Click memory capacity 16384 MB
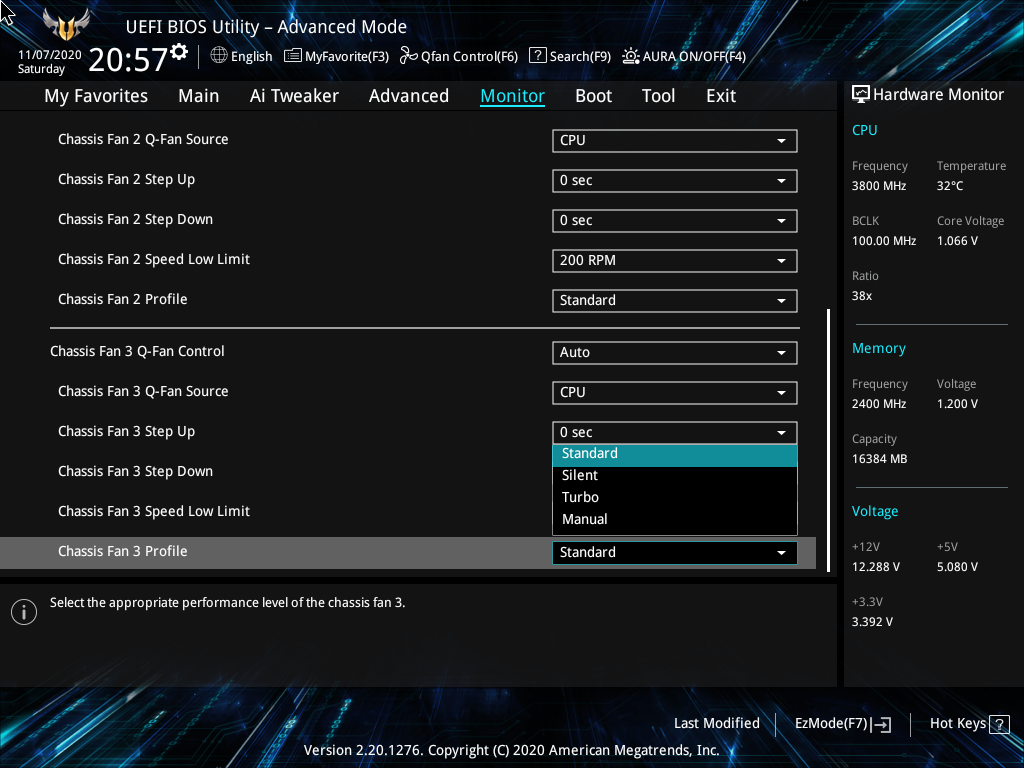1024x768 pixels. 879,459
